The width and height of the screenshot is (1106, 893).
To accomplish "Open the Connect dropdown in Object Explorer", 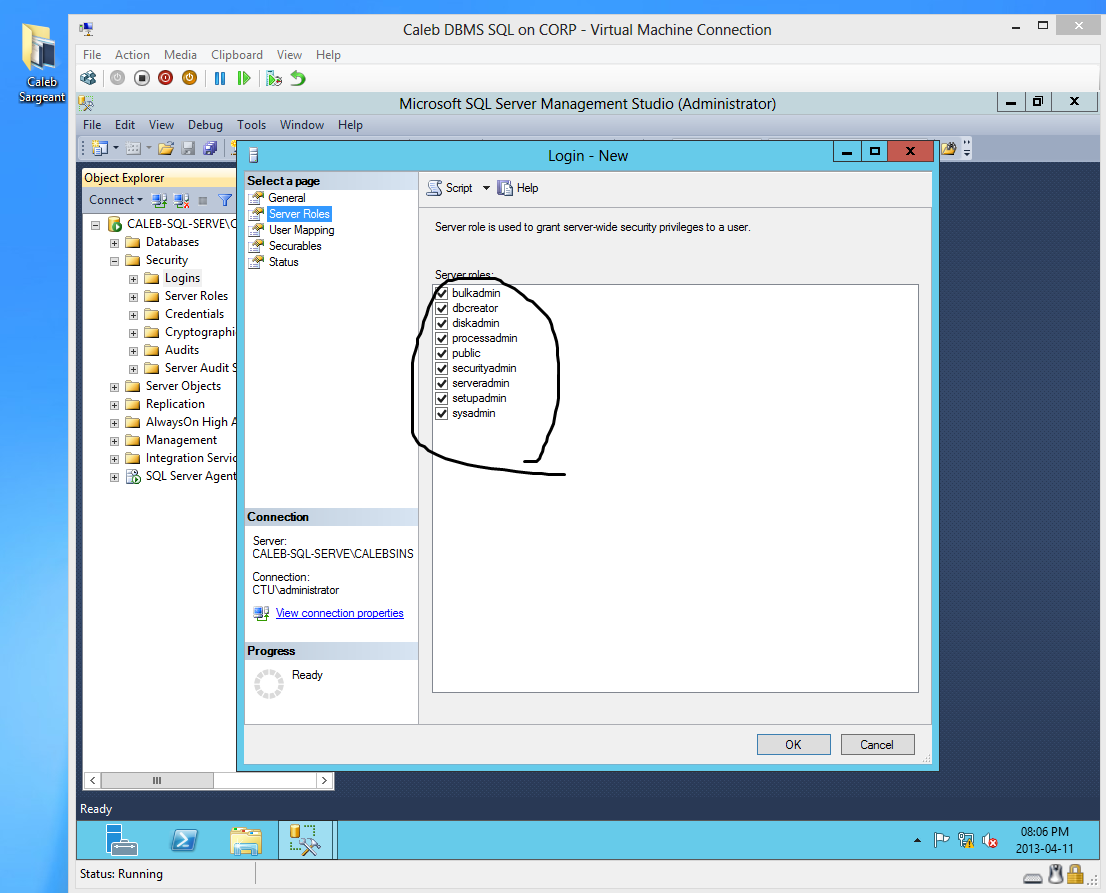I will tap(116, 200).
